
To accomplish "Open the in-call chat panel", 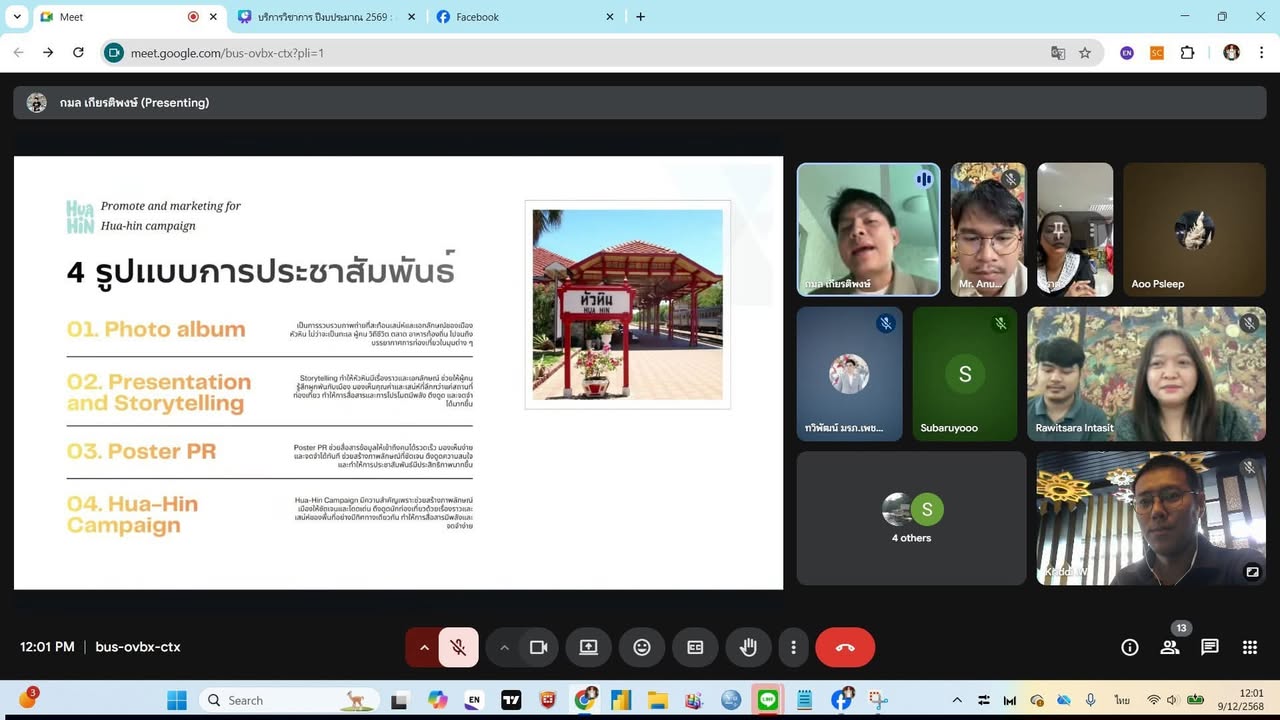I will click(x=1210, y=648).
